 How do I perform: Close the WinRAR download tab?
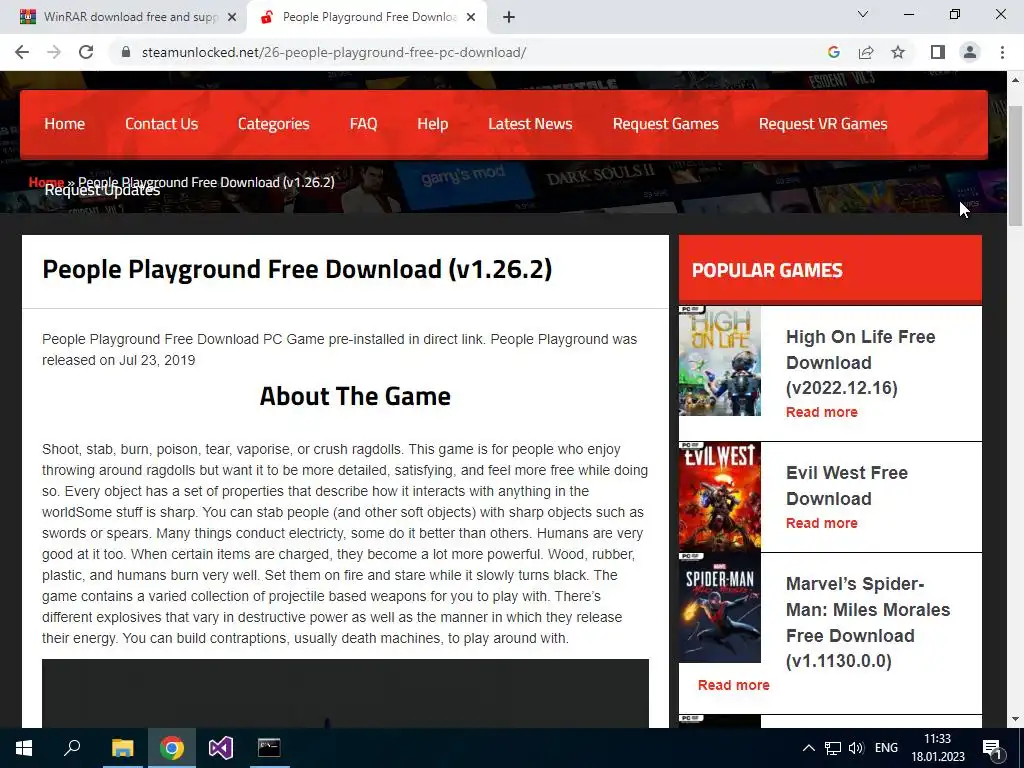(232, 18)
